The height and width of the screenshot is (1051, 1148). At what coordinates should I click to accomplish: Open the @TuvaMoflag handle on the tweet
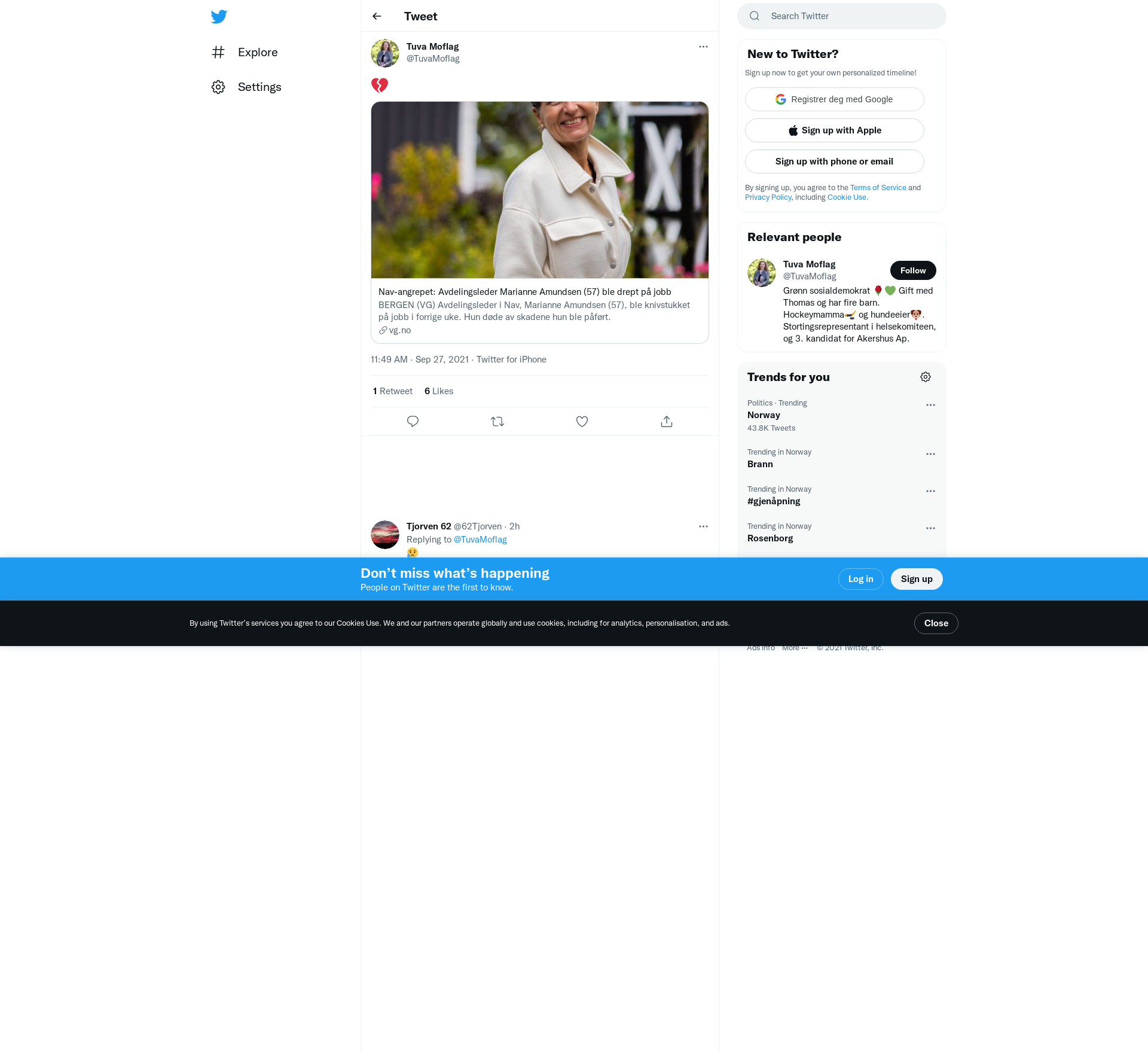point(433,59)
